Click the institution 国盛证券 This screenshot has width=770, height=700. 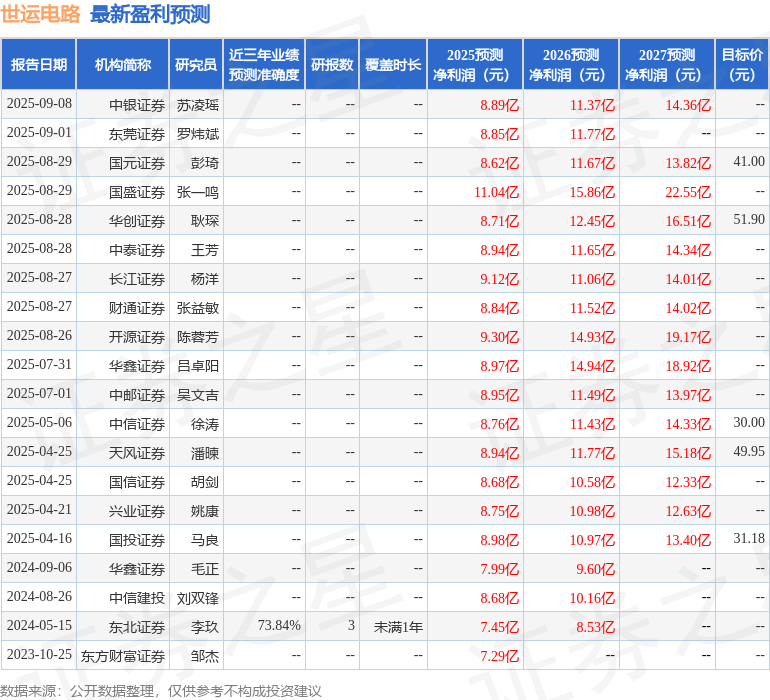pos(137,192)
